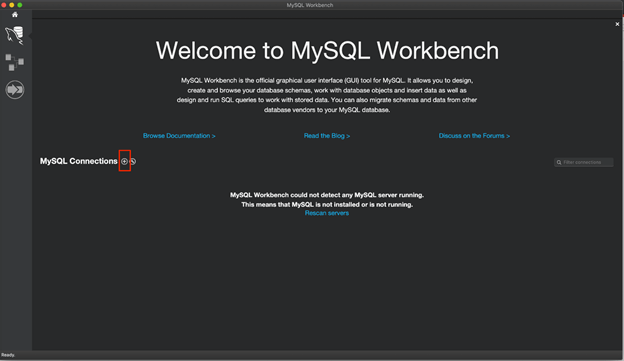Screen dimensions: 624x361
Task: Click the 'could not detect any MySQL server' message
Action: (327, 195)
